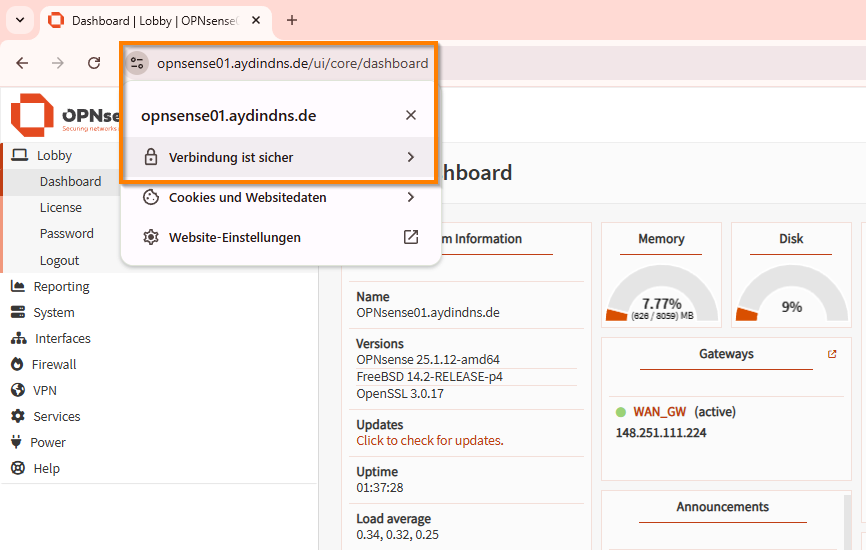Image resolution: width=866 pixels, height=550 pixels.
Task: Expand the Help menu
Action: pyautogui.click(x=46, y=468)
